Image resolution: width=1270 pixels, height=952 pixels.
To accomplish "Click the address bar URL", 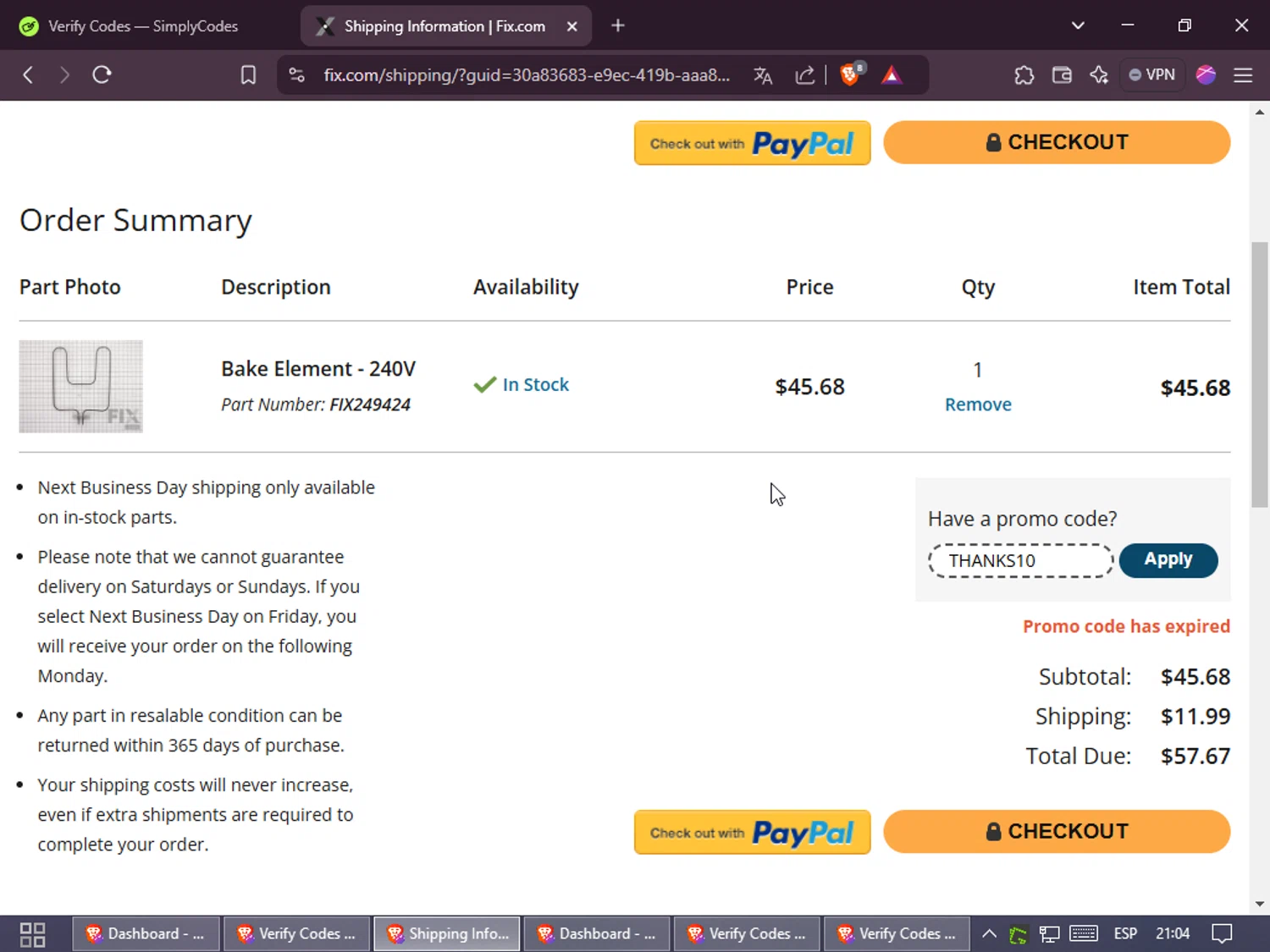I will point(527,75).
